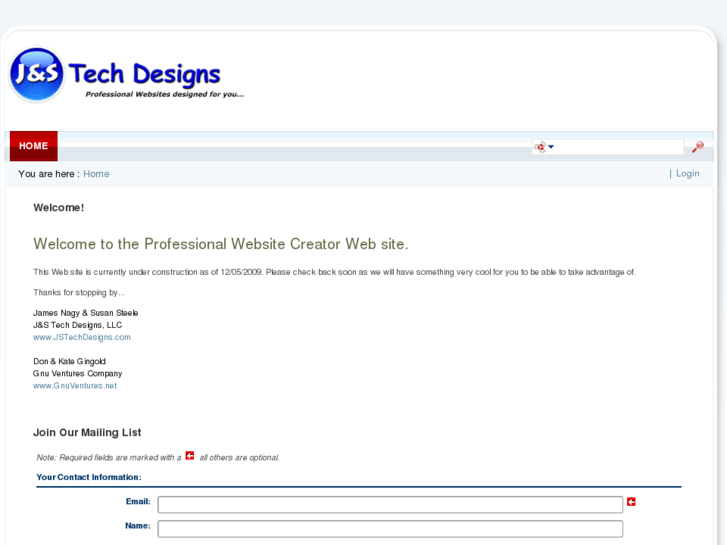The image size is (727, 545).
Task: Click required marker icon in the note
Action: point(190,456)
